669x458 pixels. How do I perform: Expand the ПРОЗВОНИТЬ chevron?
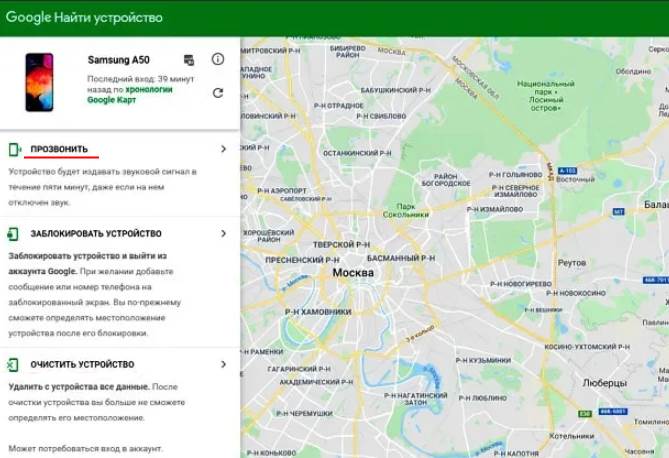click(x=223, y=149)
